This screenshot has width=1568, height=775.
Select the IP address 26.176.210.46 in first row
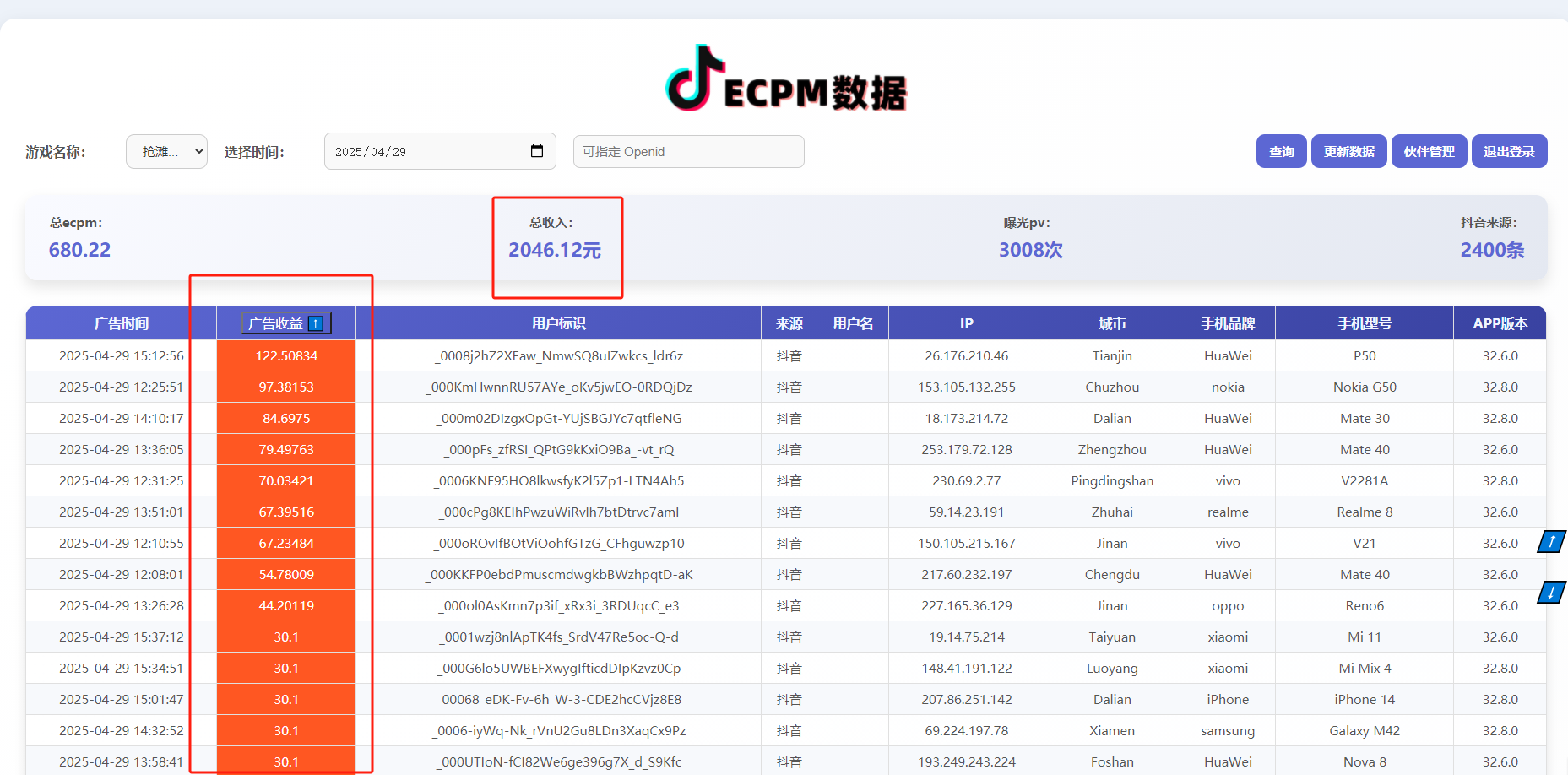965,355
